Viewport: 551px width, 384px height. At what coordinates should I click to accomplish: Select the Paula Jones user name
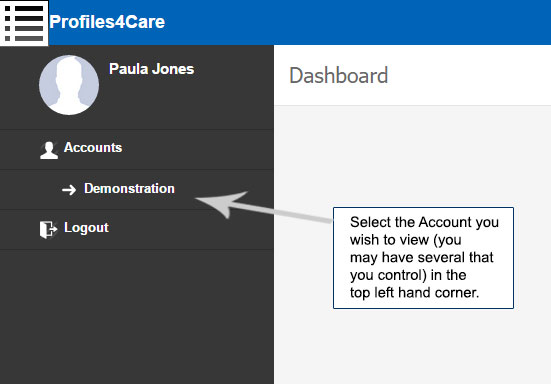[x=151, y=69]
